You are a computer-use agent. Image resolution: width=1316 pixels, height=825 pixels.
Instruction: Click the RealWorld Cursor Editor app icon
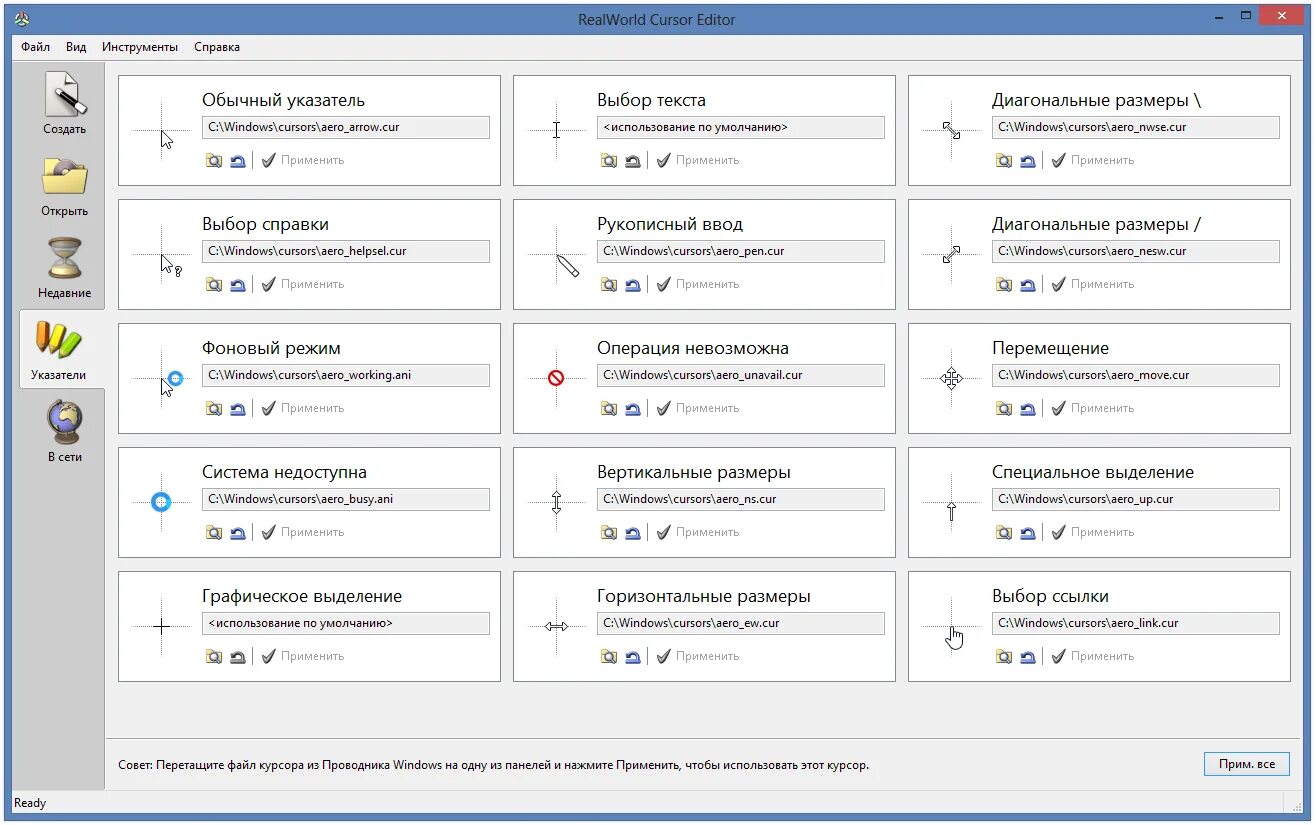pyautogui.click(x=21, y=18)
